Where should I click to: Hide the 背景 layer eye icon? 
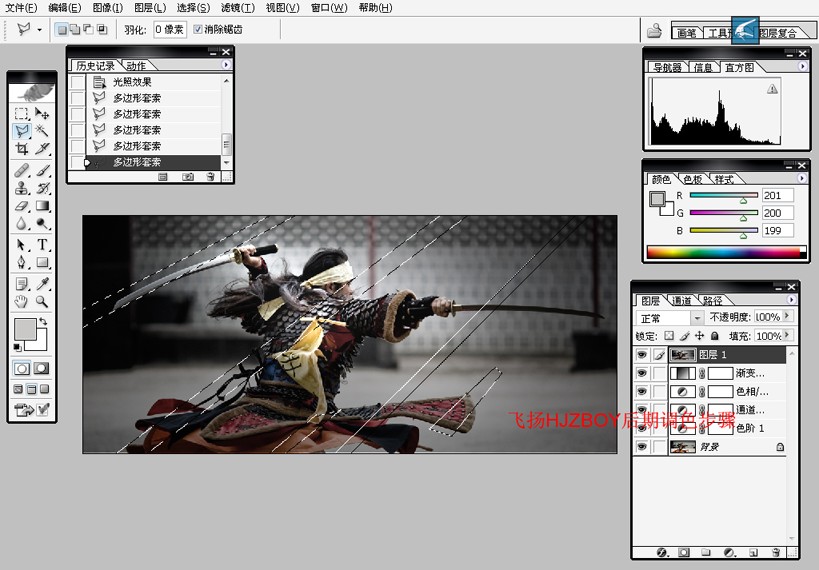pos(641,447)
